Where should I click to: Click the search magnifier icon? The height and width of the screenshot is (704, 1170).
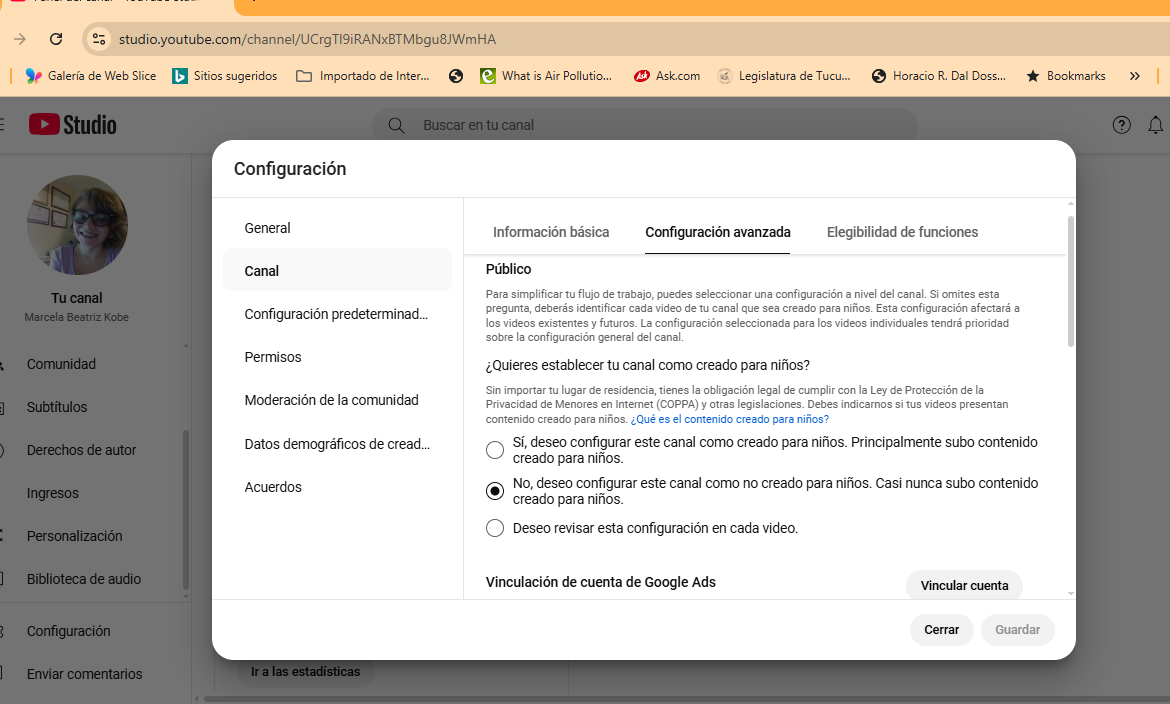(x=396, y=125)
